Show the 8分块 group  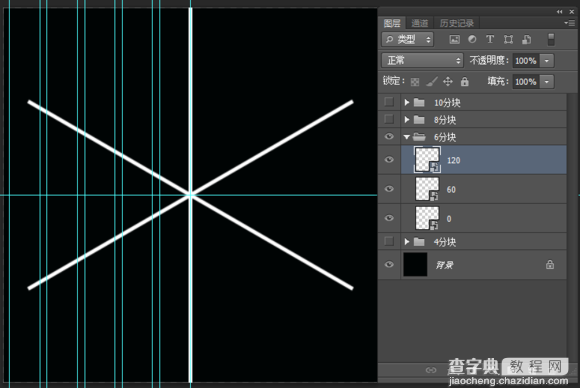point(389,119)
